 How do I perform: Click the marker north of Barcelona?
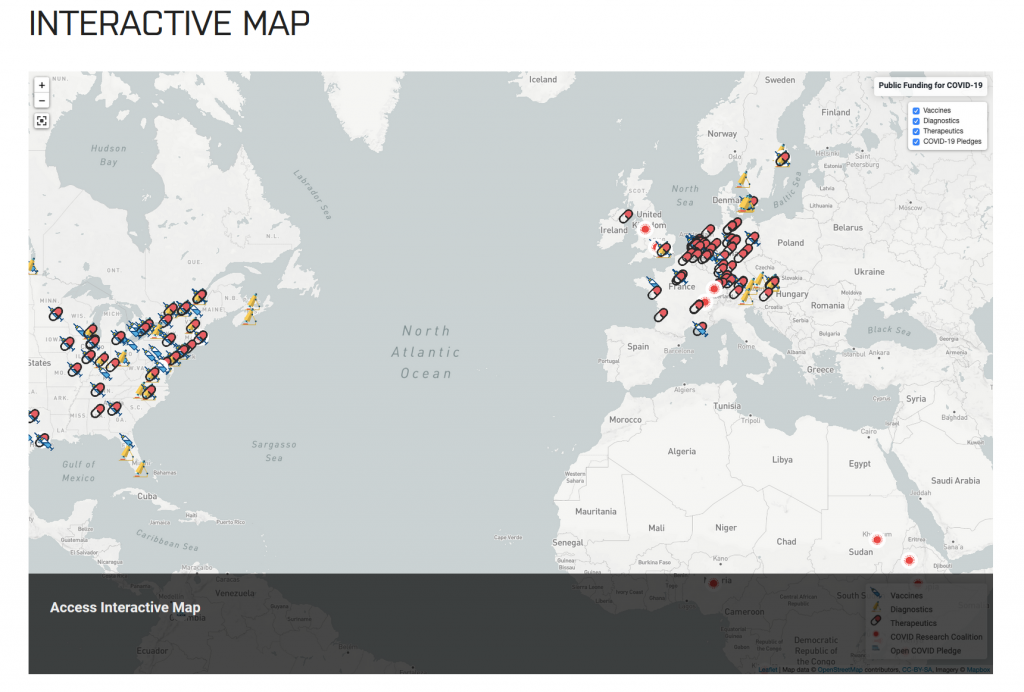point(700,330)
